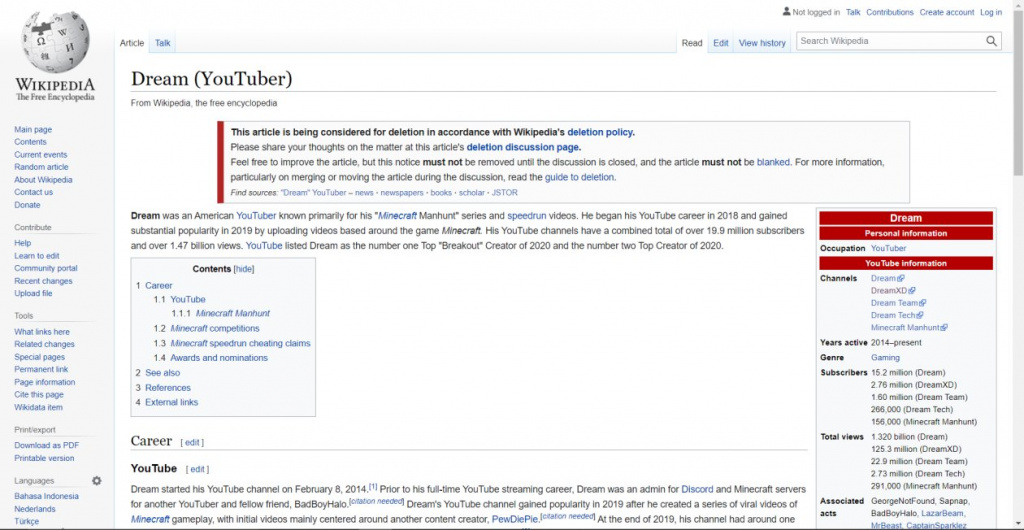
Task: Edit the YouTube section
Action: [197, 469]
